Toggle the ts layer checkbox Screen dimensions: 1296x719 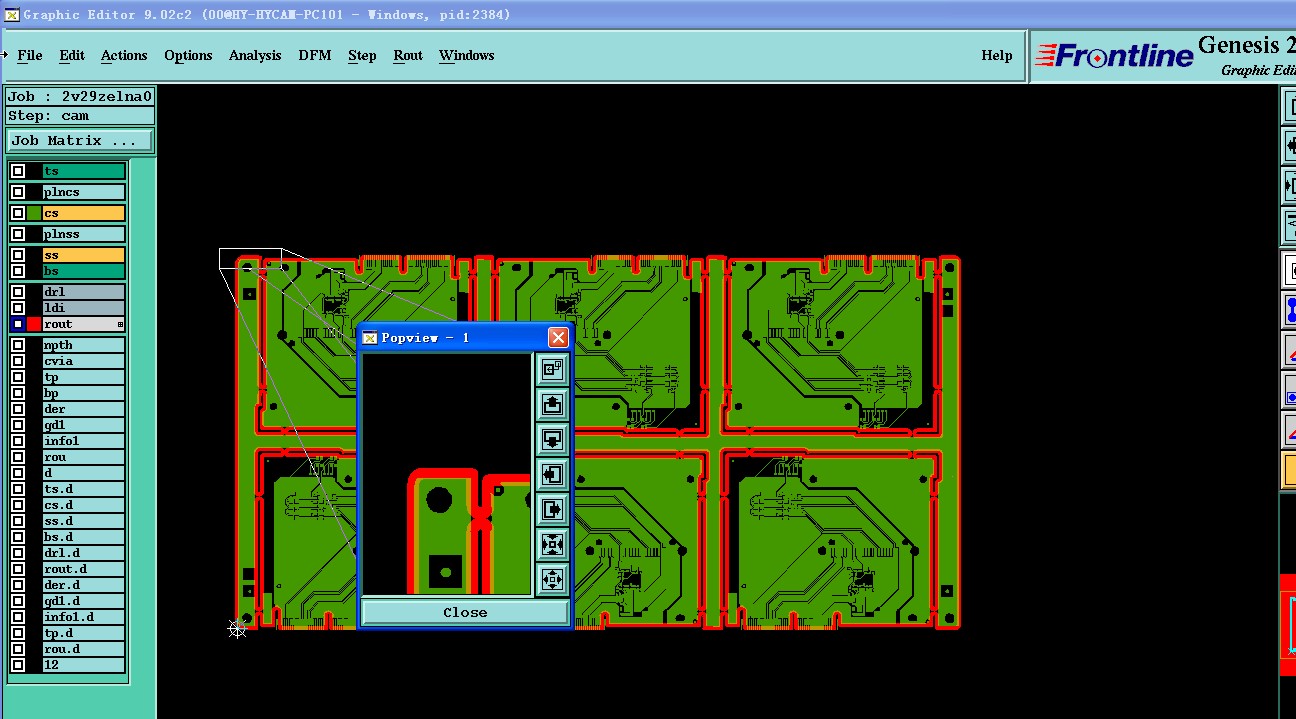click(18, 171)
